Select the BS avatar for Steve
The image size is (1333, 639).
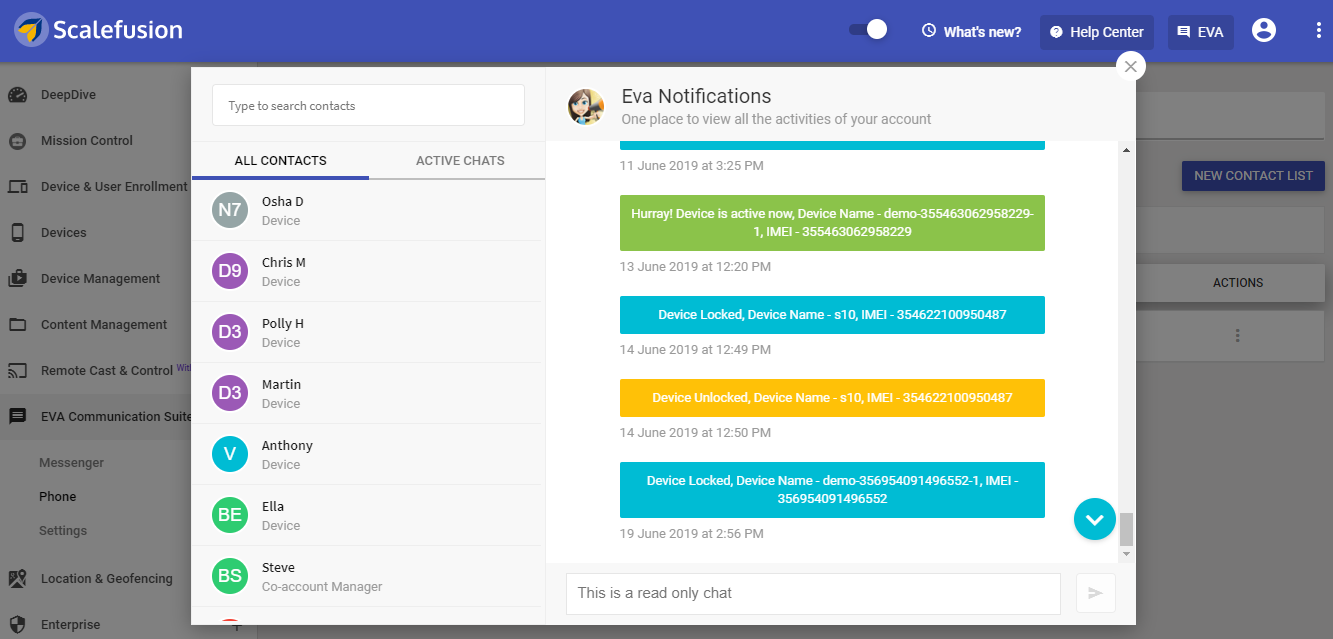230,576
